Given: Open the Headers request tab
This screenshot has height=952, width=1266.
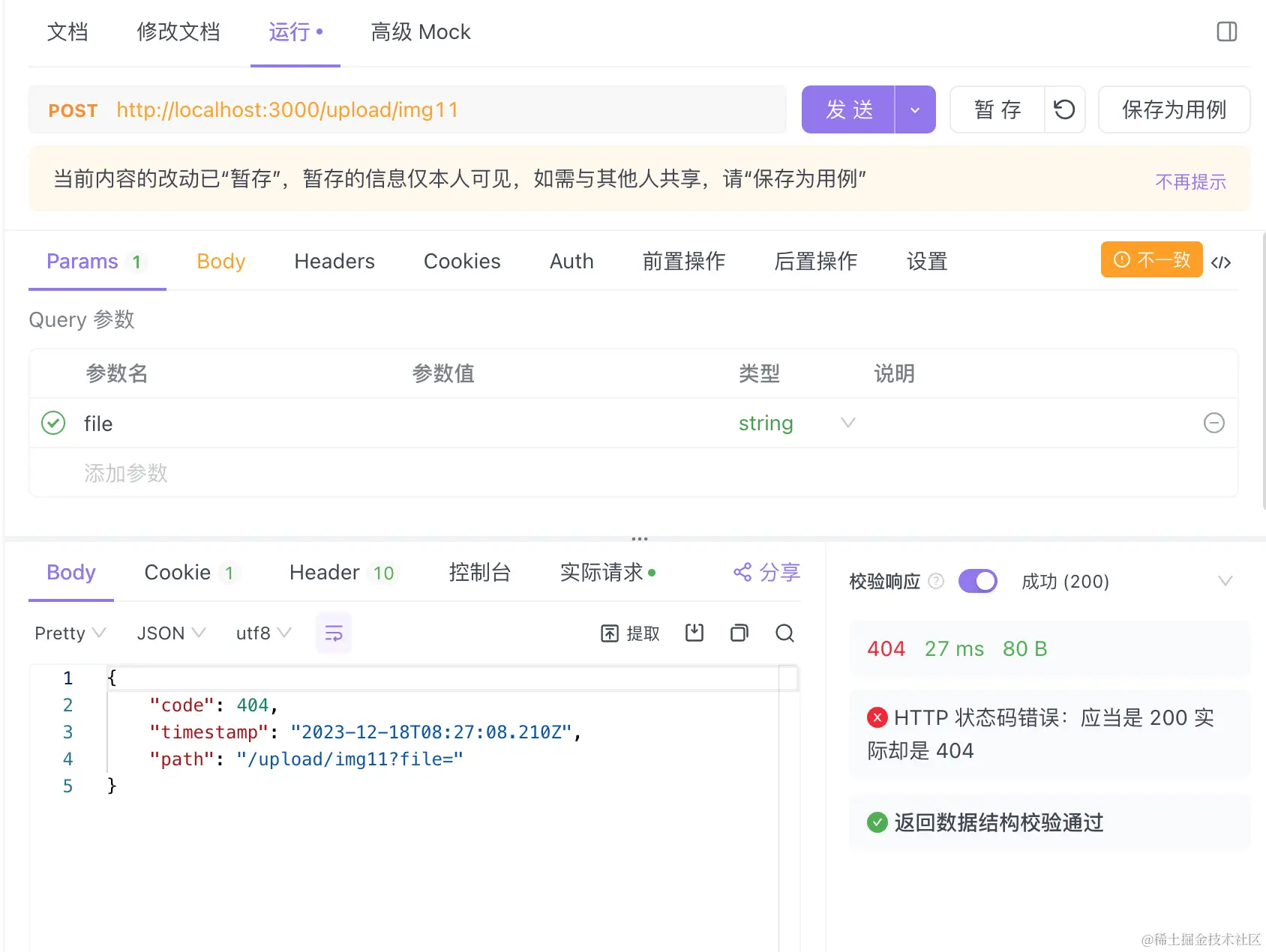Looking at the screenshot, I should (334, 262).
